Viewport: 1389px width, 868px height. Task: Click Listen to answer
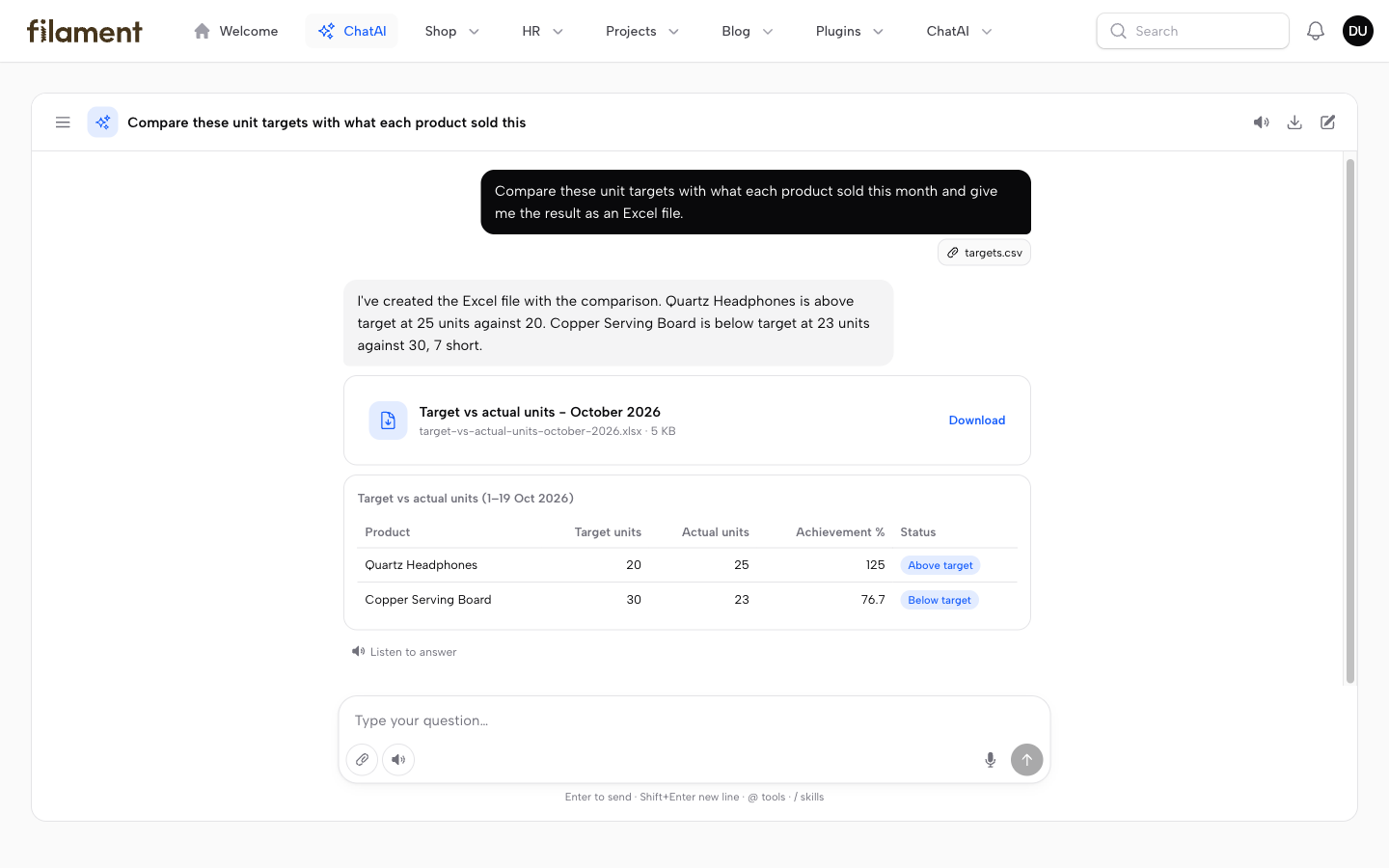pyautogui.click(x=404, y=652)
